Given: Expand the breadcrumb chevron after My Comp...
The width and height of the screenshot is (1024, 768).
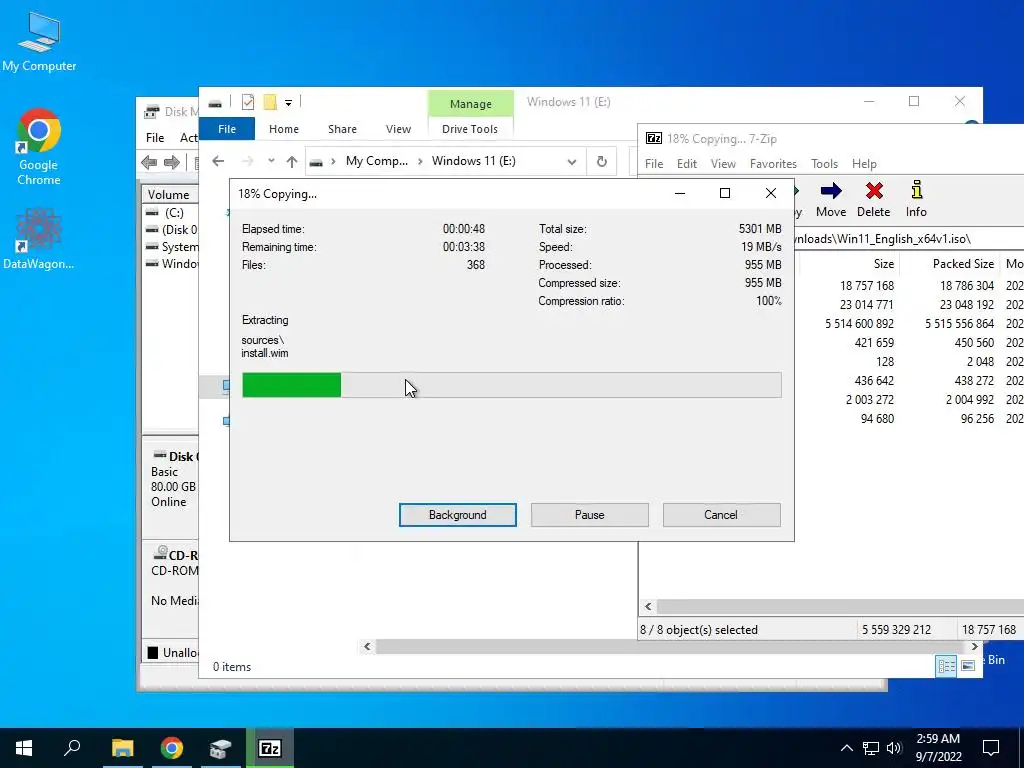Looking at the screenshot, I should coord(420,161).
